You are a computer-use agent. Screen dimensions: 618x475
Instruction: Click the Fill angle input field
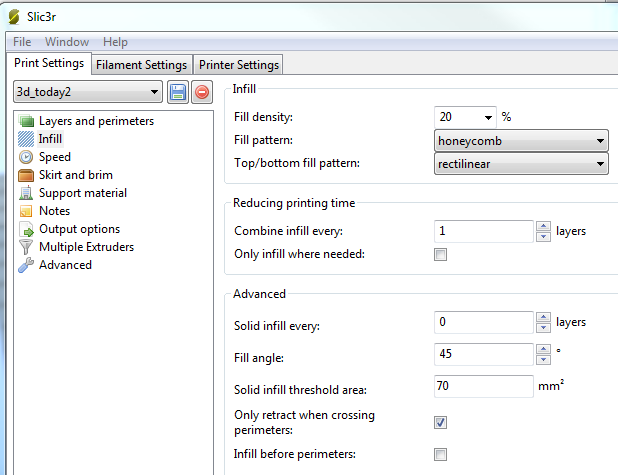pos(484,354)
